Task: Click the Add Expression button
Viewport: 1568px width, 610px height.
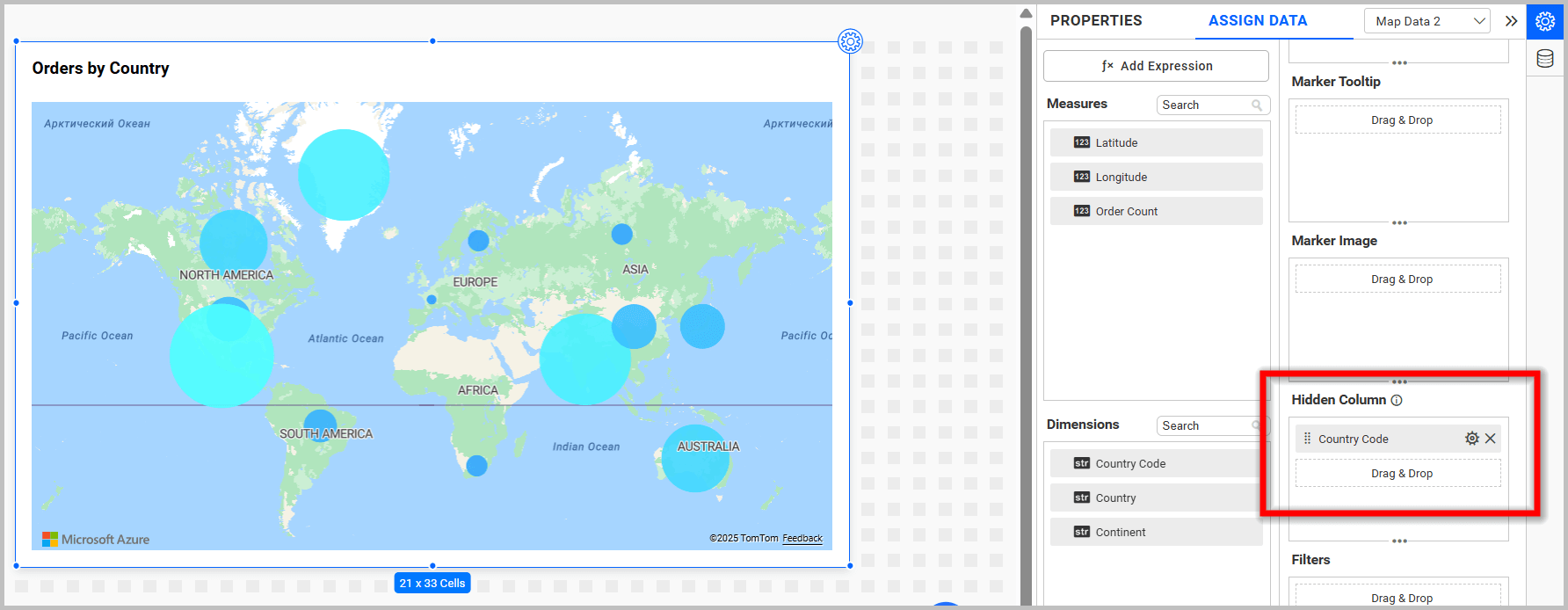Action: click(1156, 66)
